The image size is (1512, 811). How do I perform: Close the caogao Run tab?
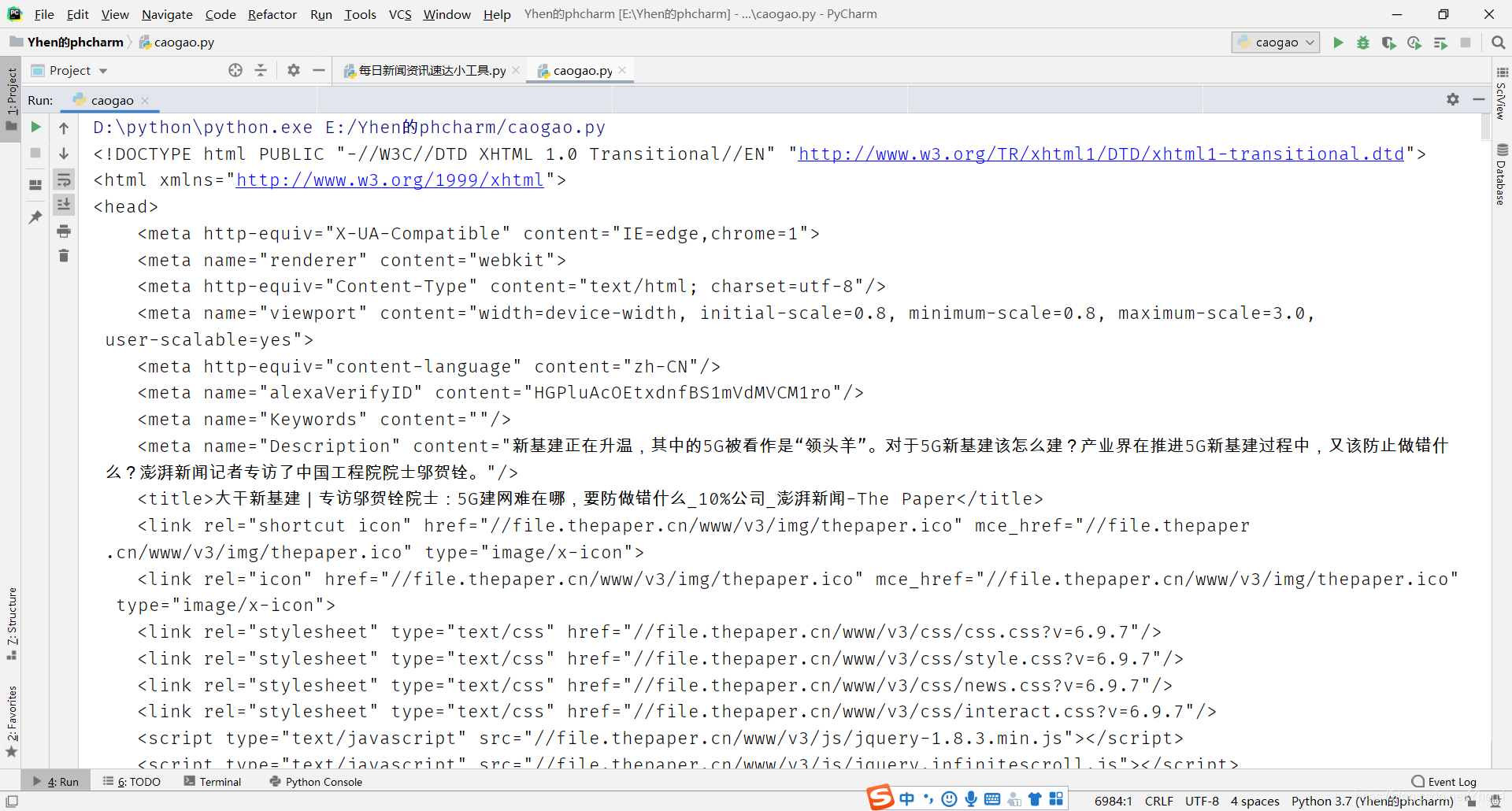point(145,101)
